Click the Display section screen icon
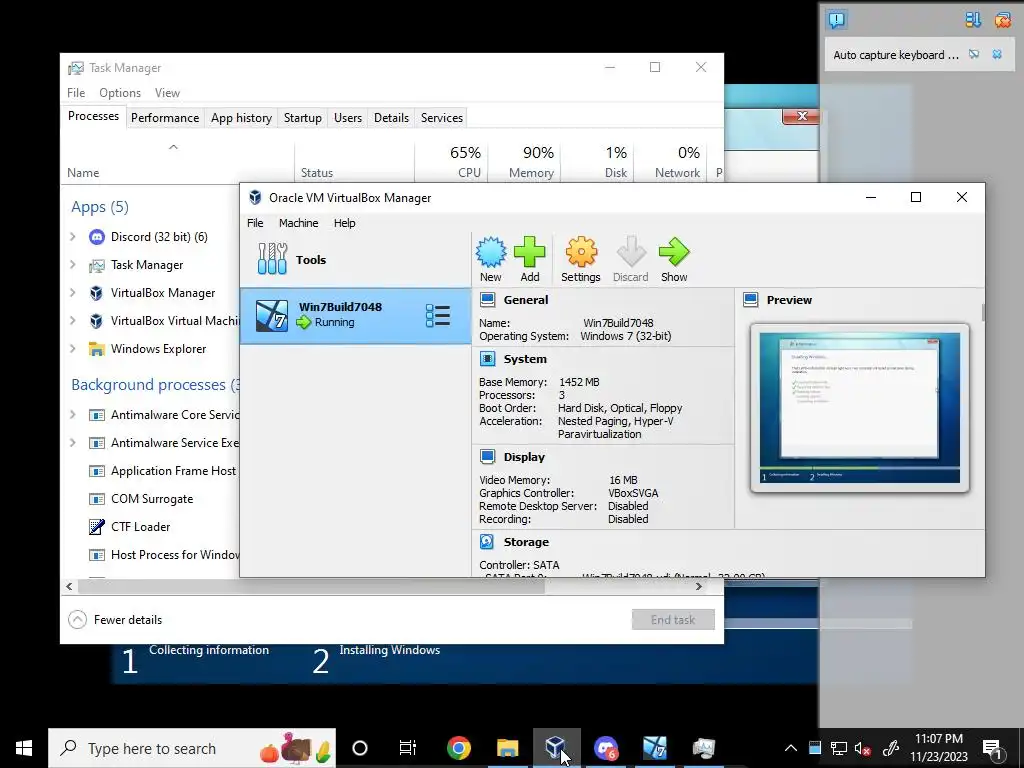 (487, 456)
